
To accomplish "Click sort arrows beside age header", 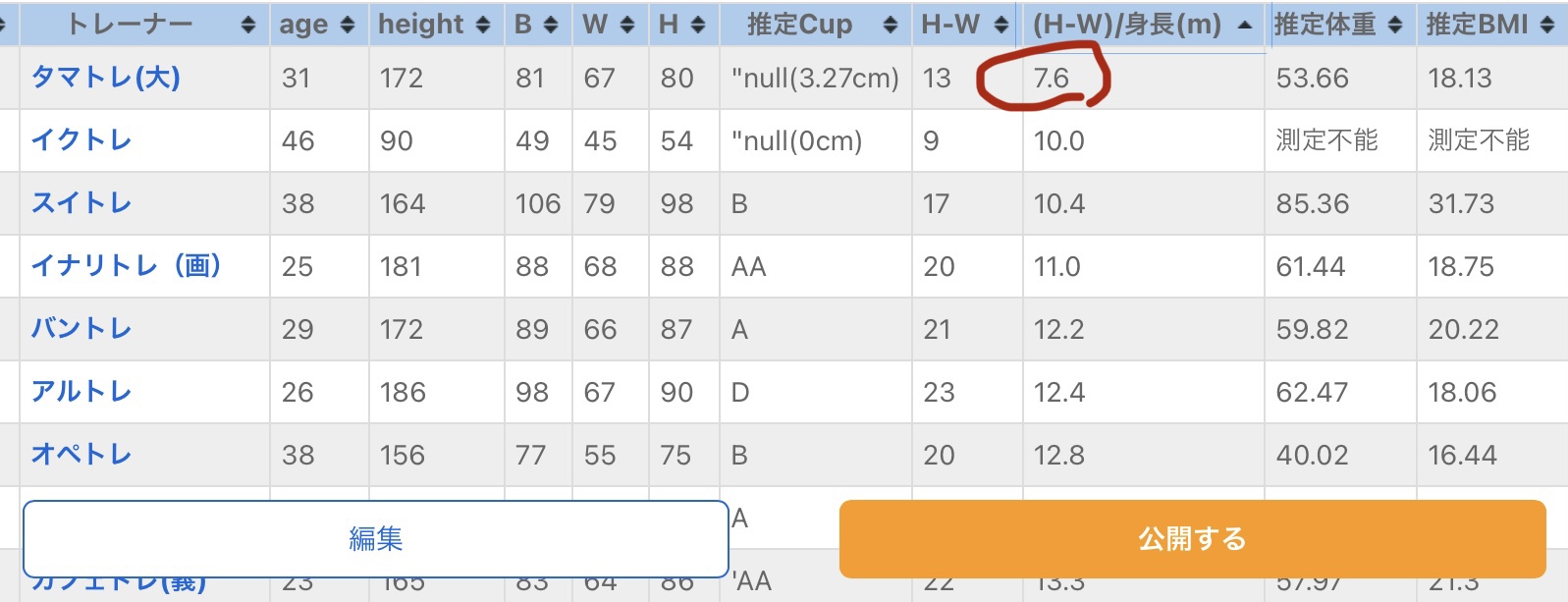I will point(348,25).
